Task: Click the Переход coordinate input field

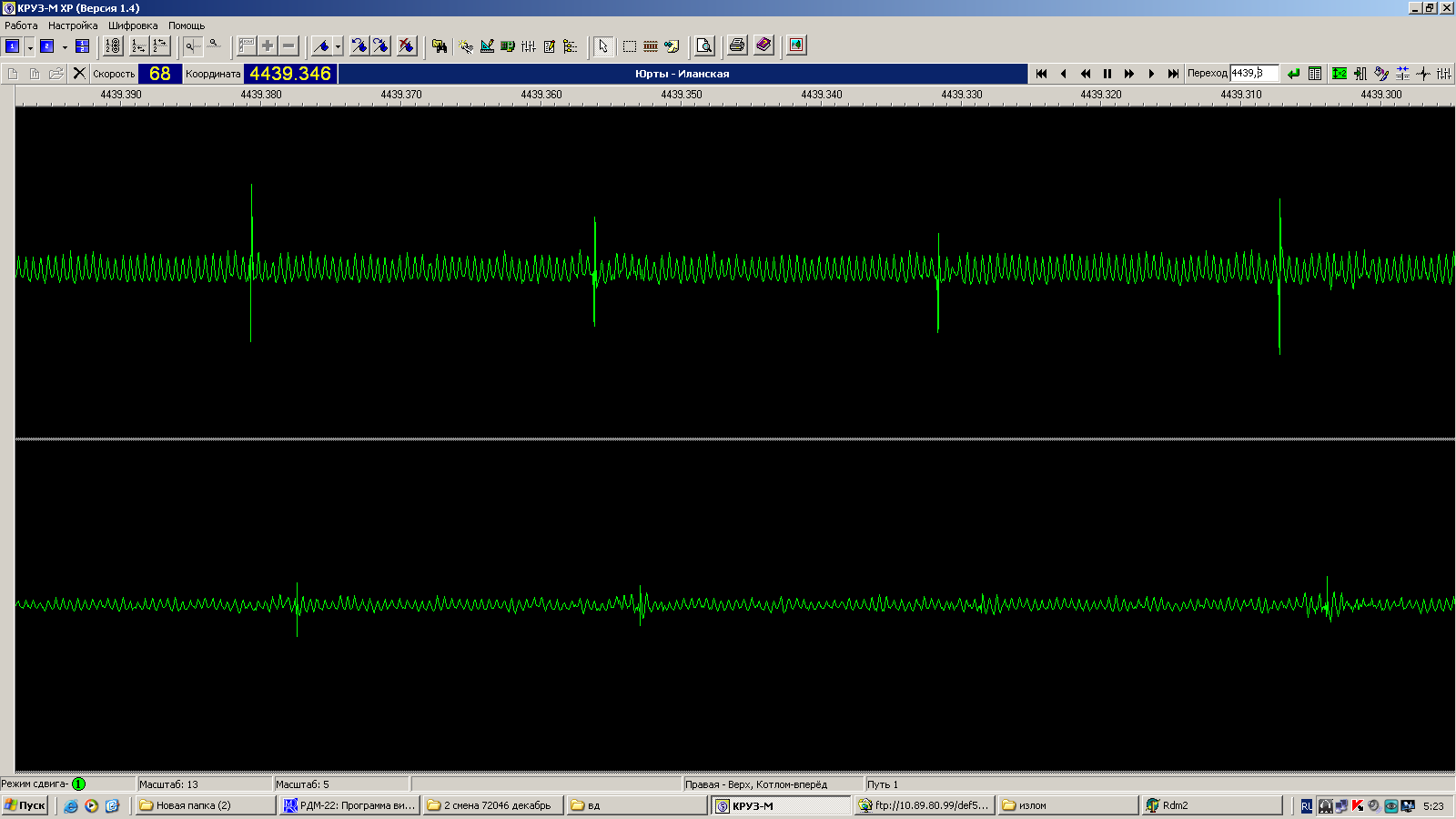Action: pos(1253,74)
